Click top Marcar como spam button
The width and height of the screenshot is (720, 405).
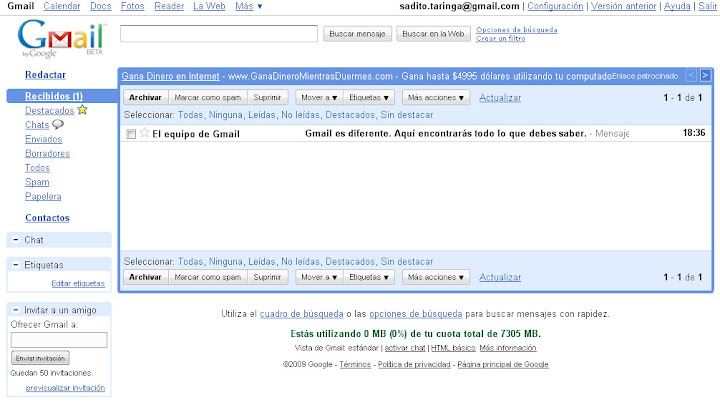click(x=208, y=97)
